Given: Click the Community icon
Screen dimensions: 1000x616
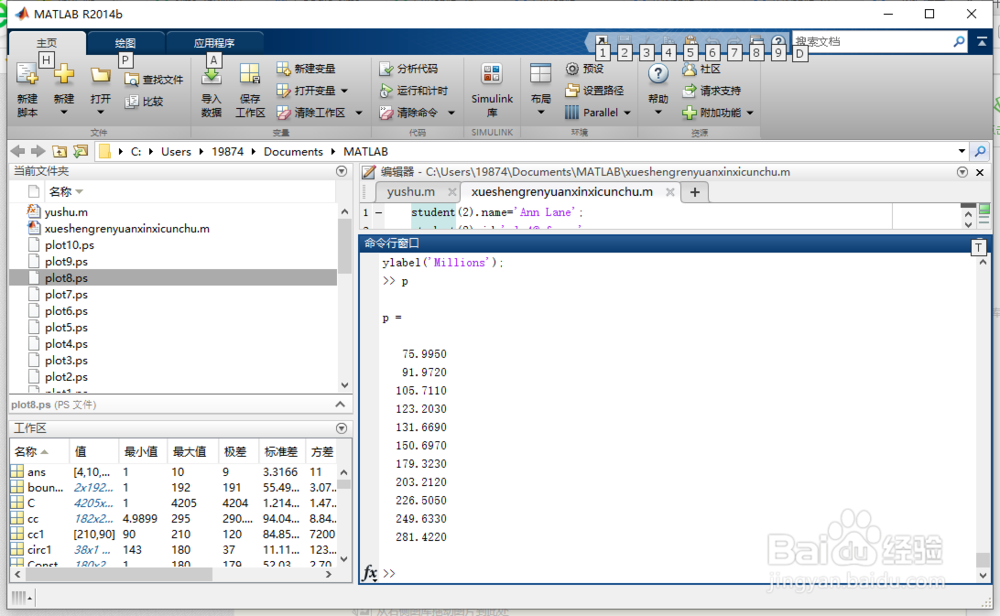Looking at the screenshot, I should pyautogui.click(x=689, y=69).
